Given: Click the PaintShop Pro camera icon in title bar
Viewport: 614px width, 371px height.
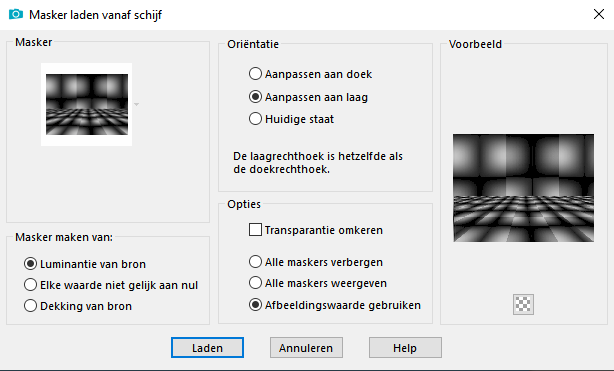Looking at the screenshot, I should 16,14.
